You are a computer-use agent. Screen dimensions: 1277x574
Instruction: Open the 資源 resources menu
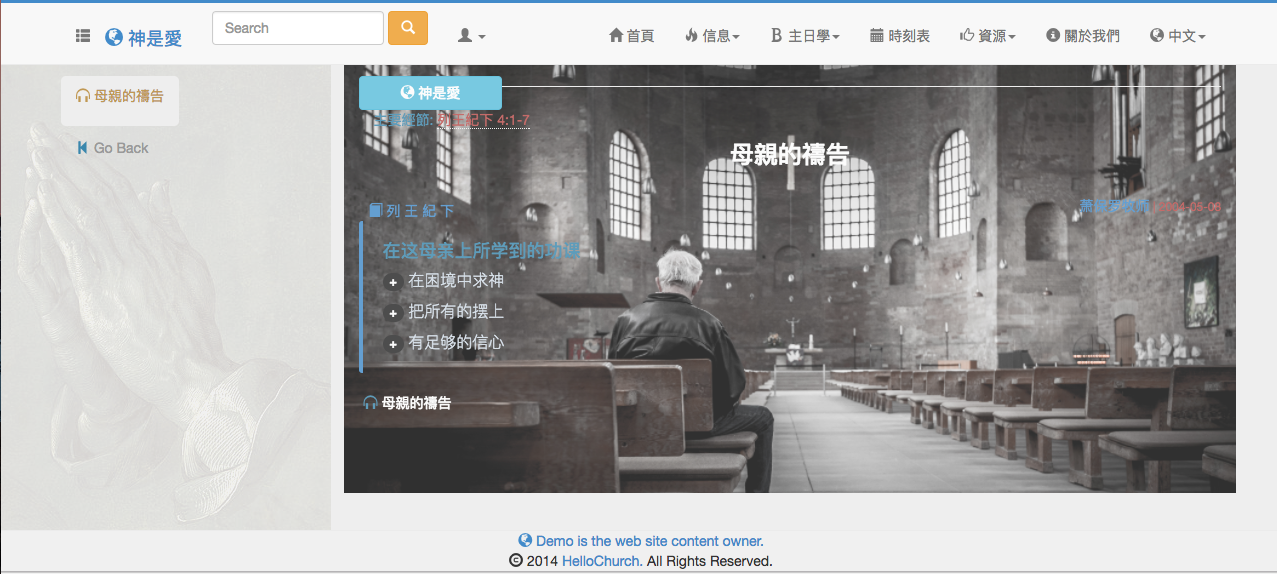click(x=987, y=36)
